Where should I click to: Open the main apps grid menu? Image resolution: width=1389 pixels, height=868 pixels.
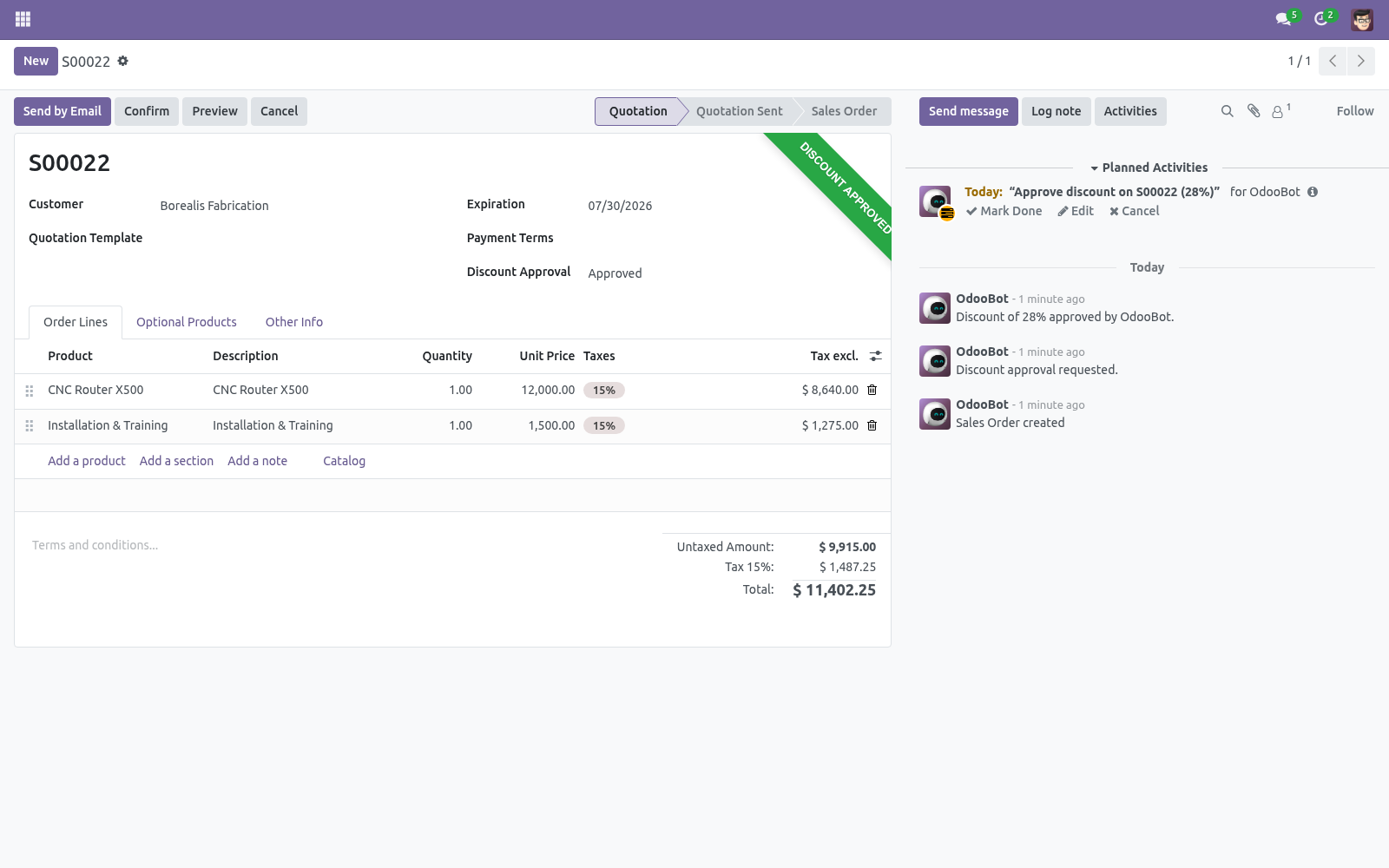point(23,19)
